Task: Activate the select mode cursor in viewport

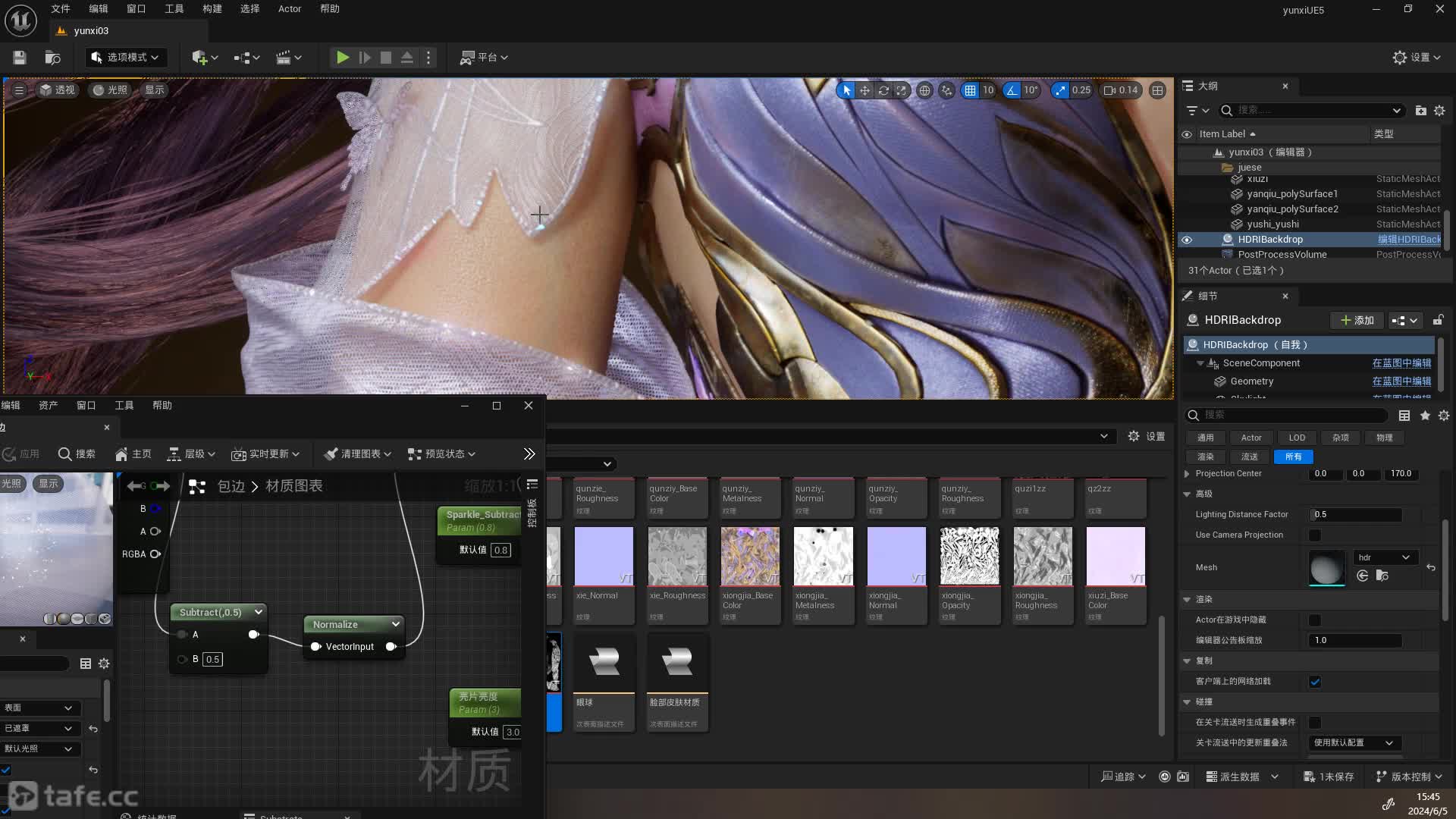Action: [x=846, y=90]
